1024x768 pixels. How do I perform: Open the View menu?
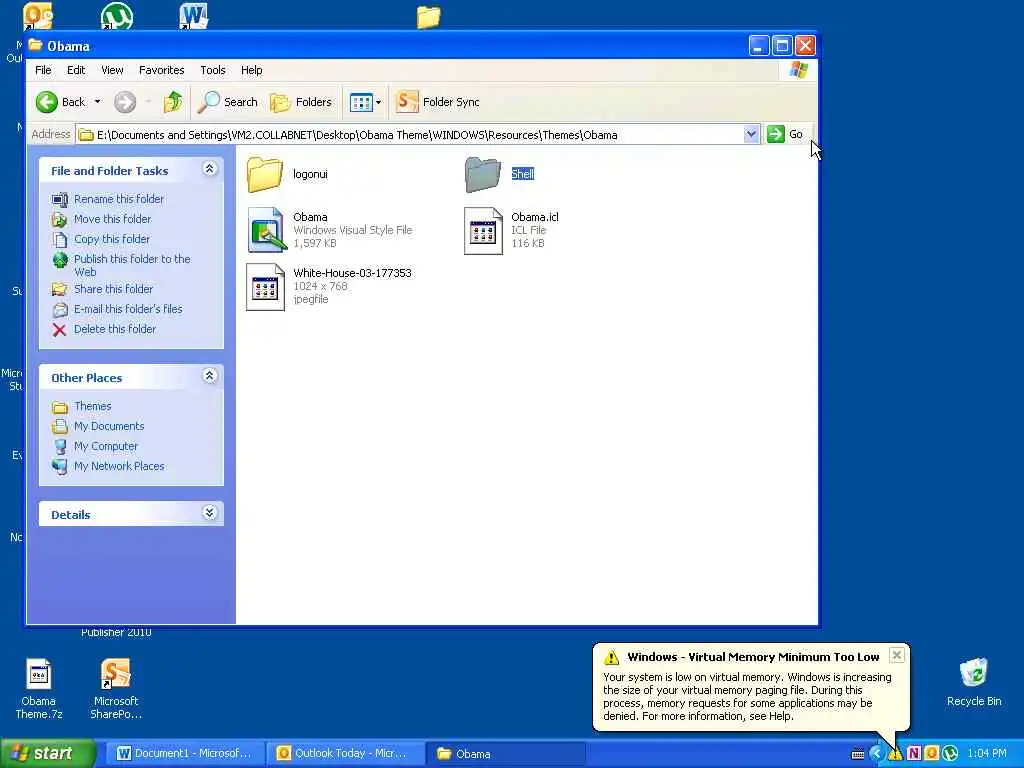point(112,70)
